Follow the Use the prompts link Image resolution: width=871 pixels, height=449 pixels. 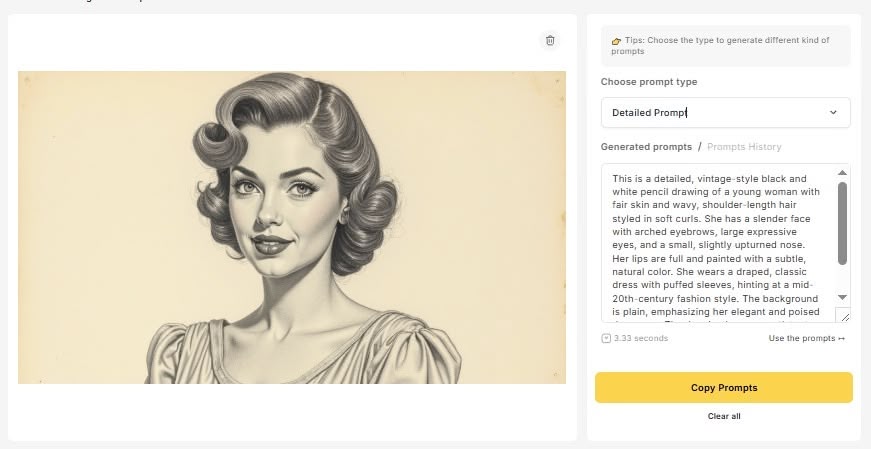(802, 338)
